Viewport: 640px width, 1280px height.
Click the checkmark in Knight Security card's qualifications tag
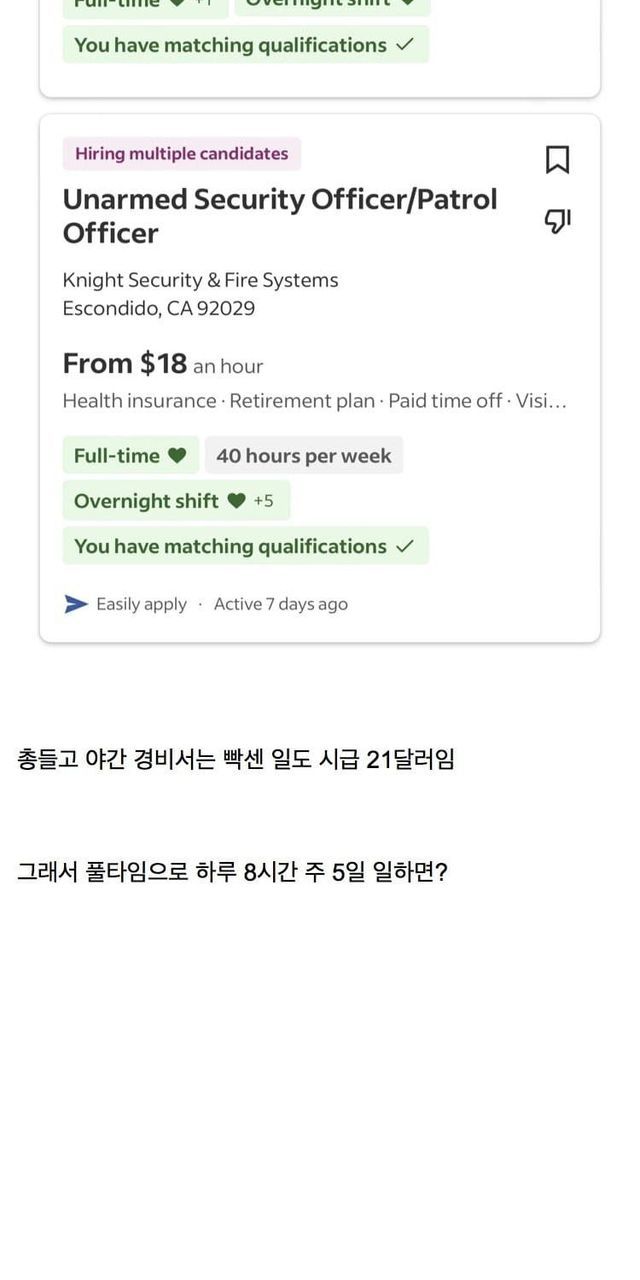tap(405, 546)
